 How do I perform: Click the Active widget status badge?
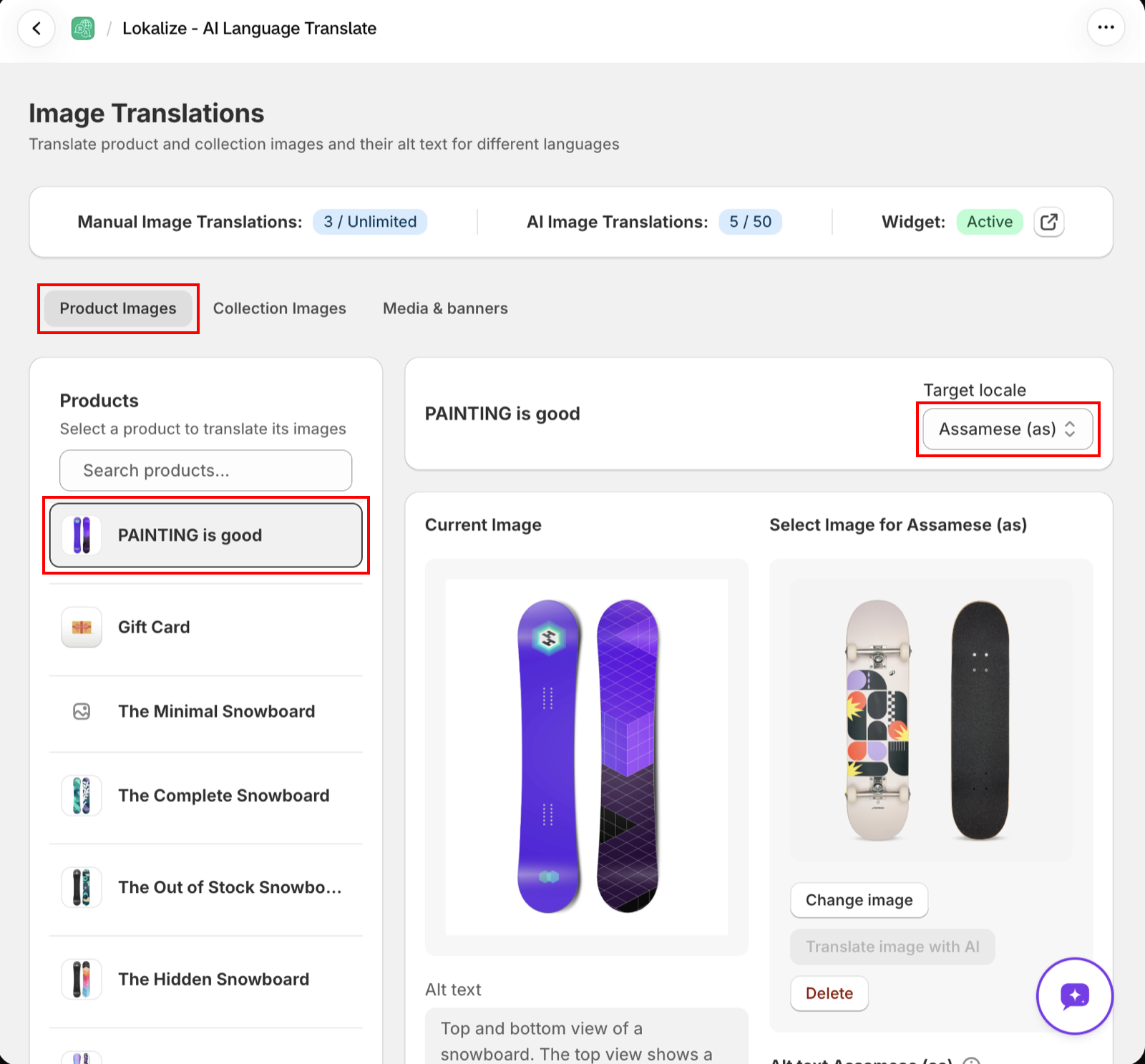pyautogui.click(x=990, y=222)
